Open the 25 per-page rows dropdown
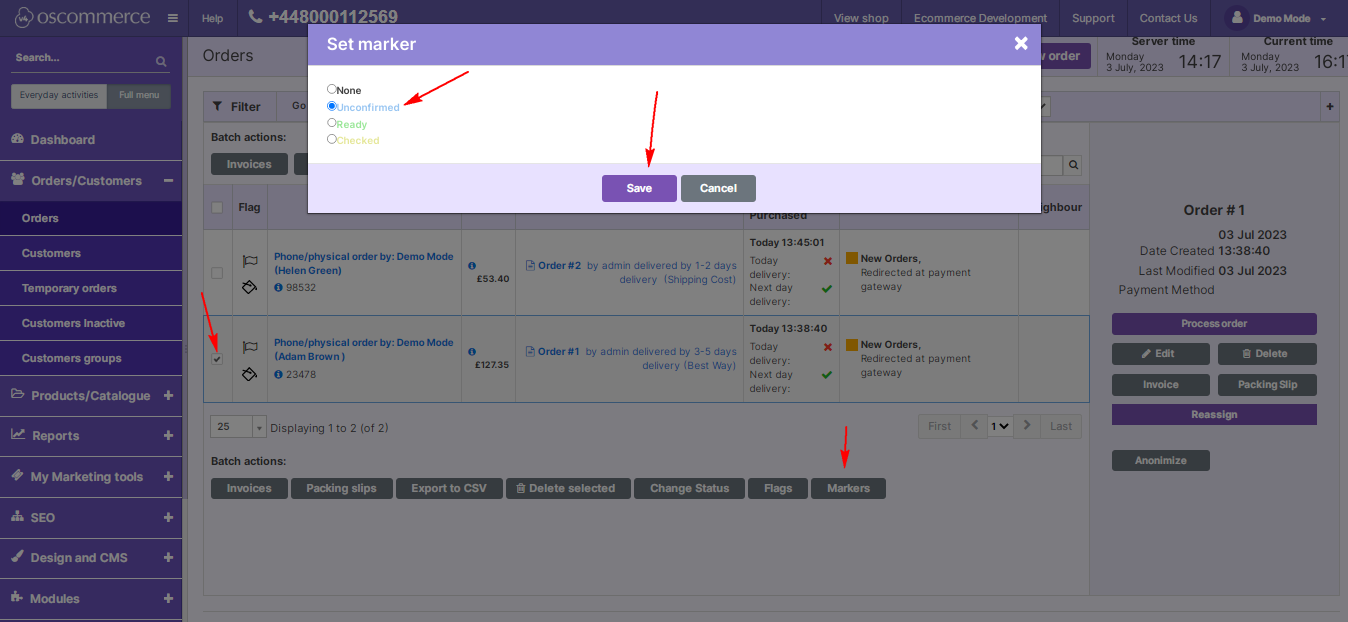1348x622 pixels. [x=238, y=427]
